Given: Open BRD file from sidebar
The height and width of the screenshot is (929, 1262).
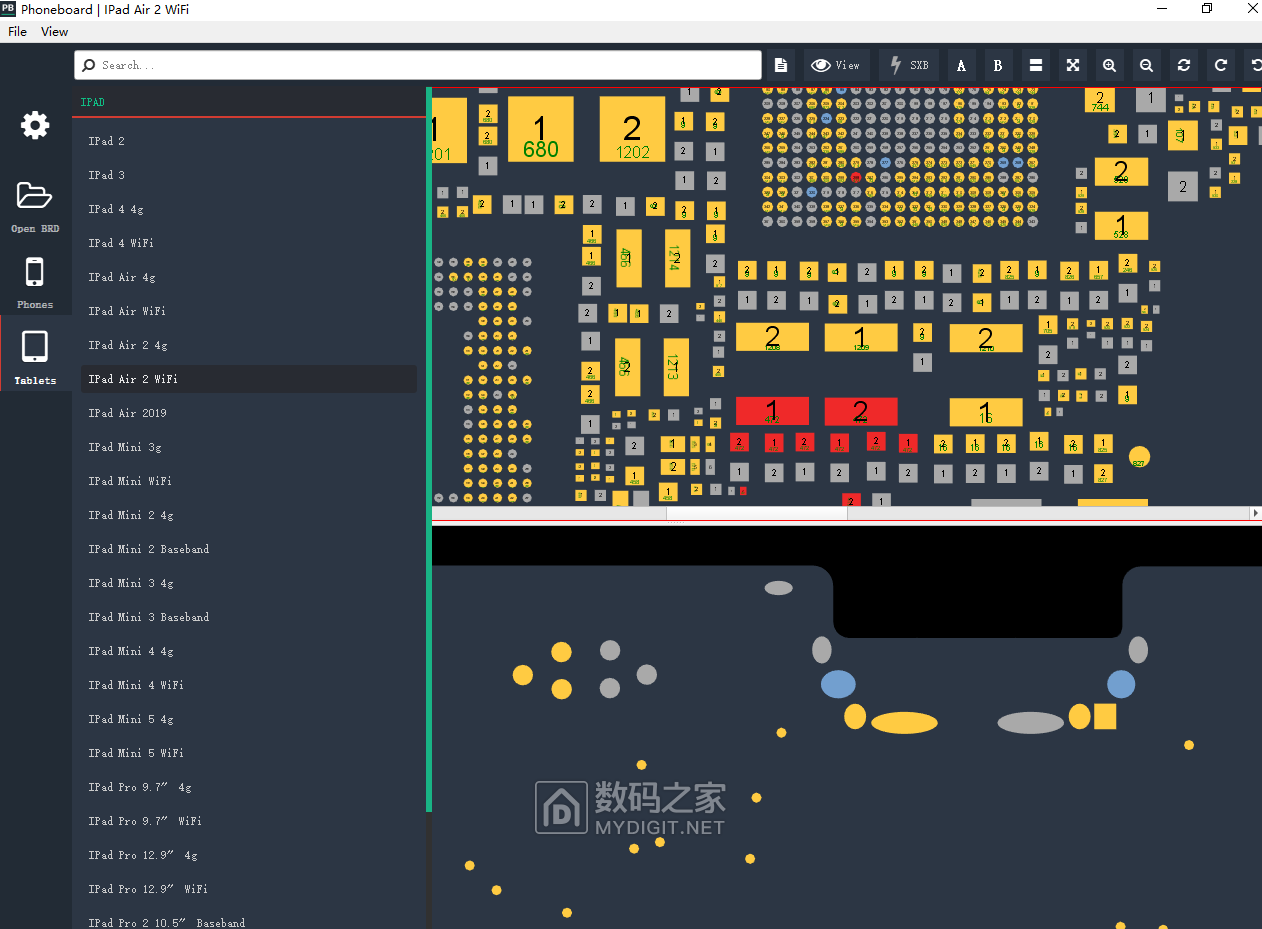Looking at the screenshot, I should pyautogui.click(x=35, y=207).
